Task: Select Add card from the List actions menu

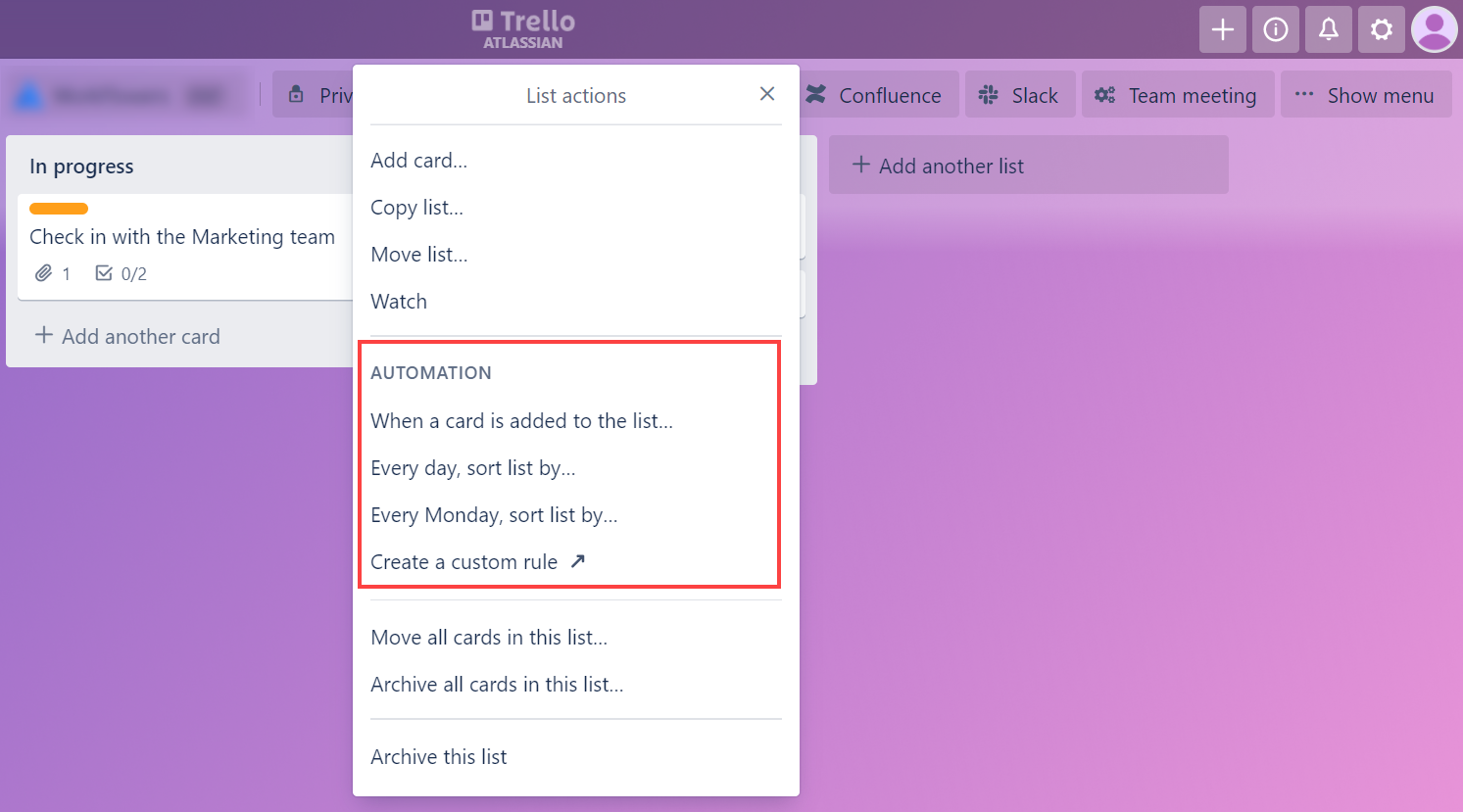Action: coord(418,160)
